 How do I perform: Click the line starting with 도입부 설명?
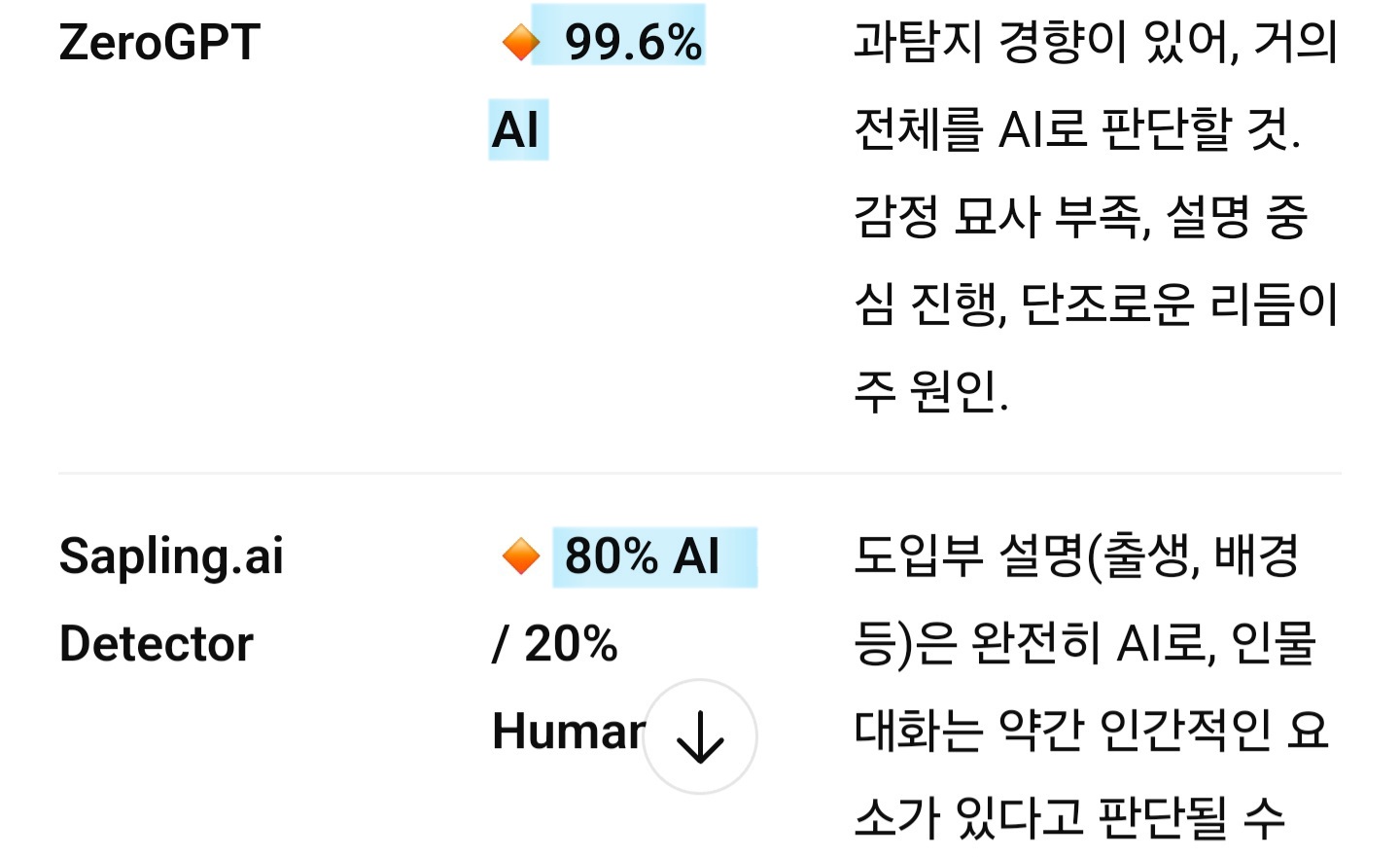(1076, 556)
